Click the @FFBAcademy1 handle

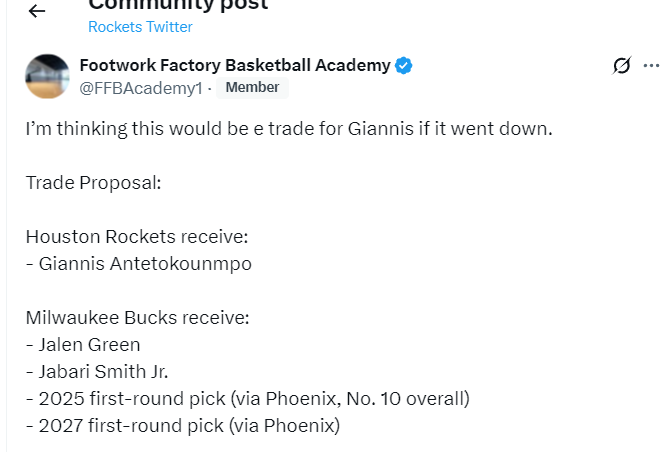tap(141, 88)
